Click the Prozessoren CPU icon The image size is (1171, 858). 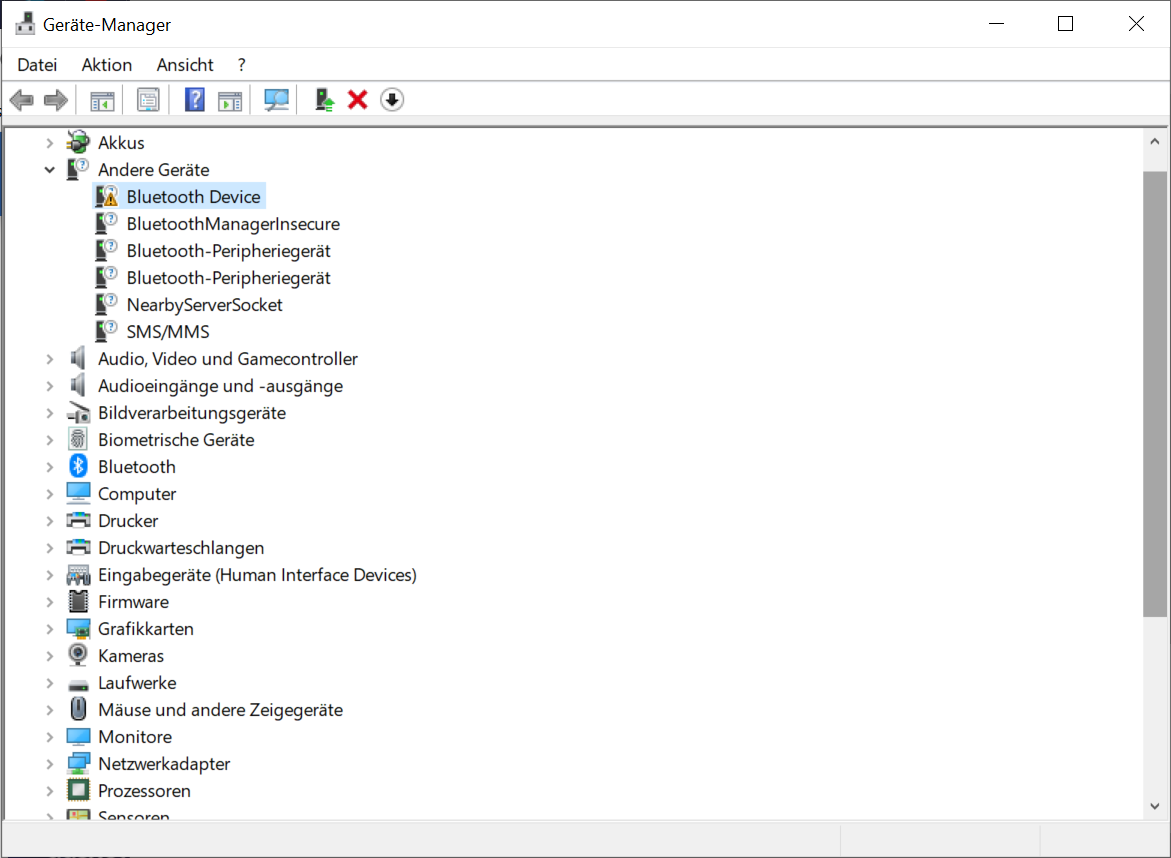78,790
